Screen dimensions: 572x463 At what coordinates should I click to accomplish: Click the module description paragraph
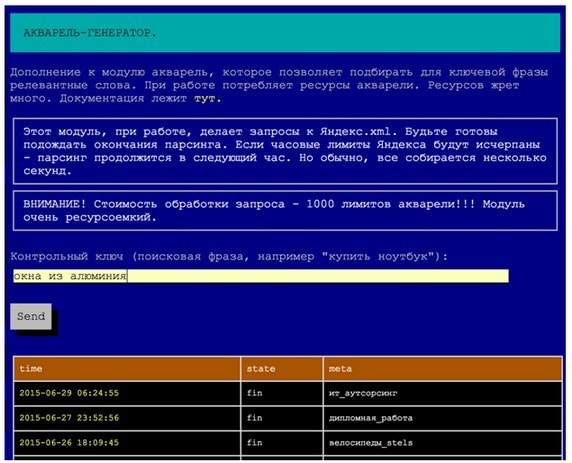tap(279, 85)
